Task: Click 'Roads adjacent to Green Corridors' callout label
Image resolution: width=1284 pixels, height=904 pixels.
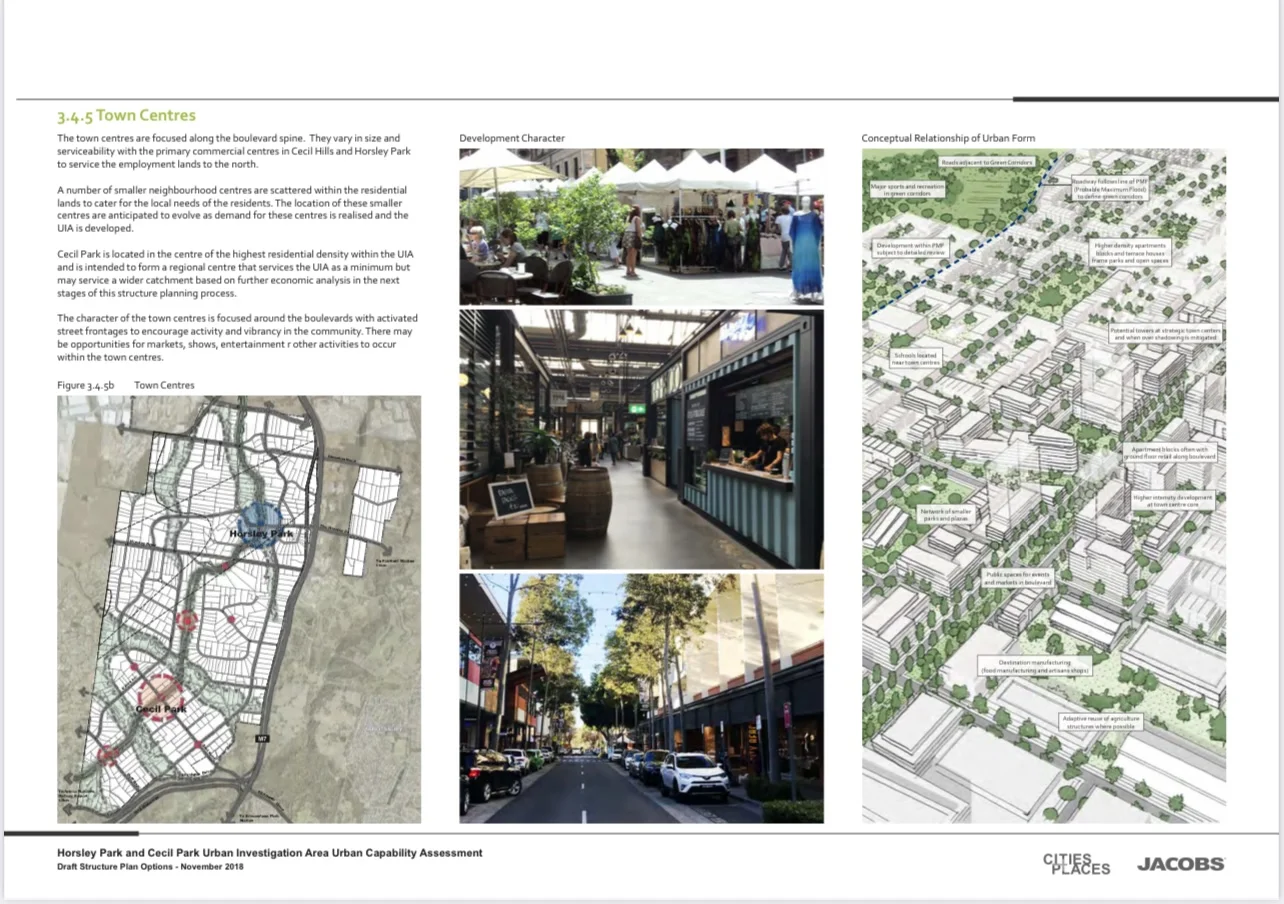Action: point(986,161)
